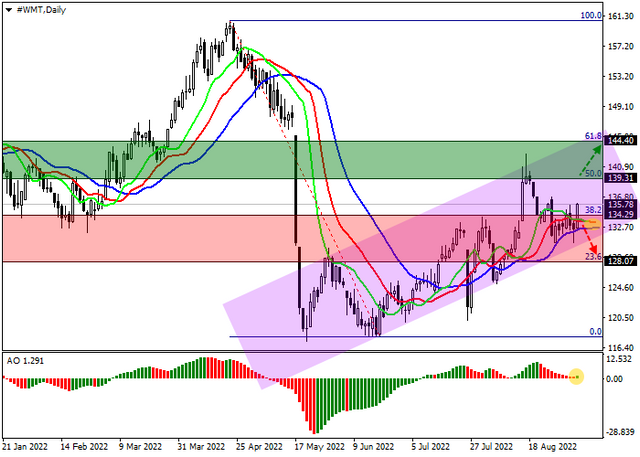Click the Fibonacci 100.0 level label
This screenshot has width=640, height=457.
pos(591,16)
